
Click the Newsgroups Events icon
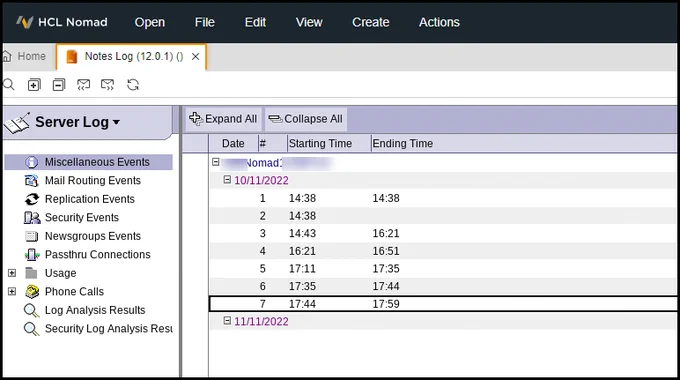pyautogui.click(x=31, y=236)
